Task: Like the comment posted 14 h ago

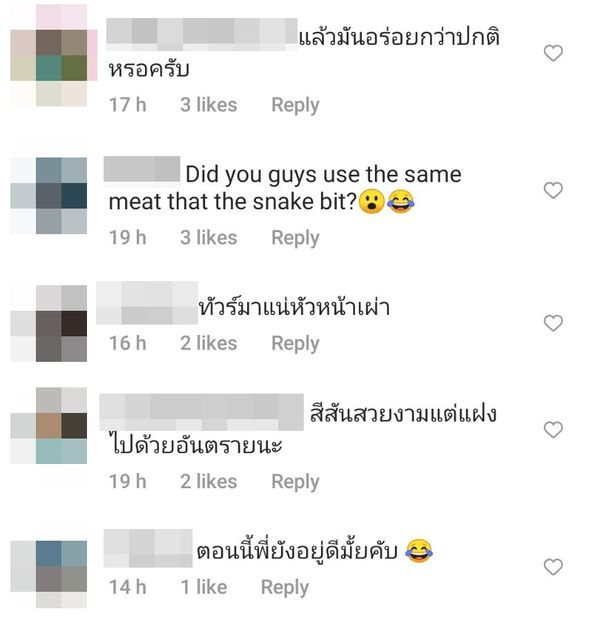Action: [x=553, y=567]
